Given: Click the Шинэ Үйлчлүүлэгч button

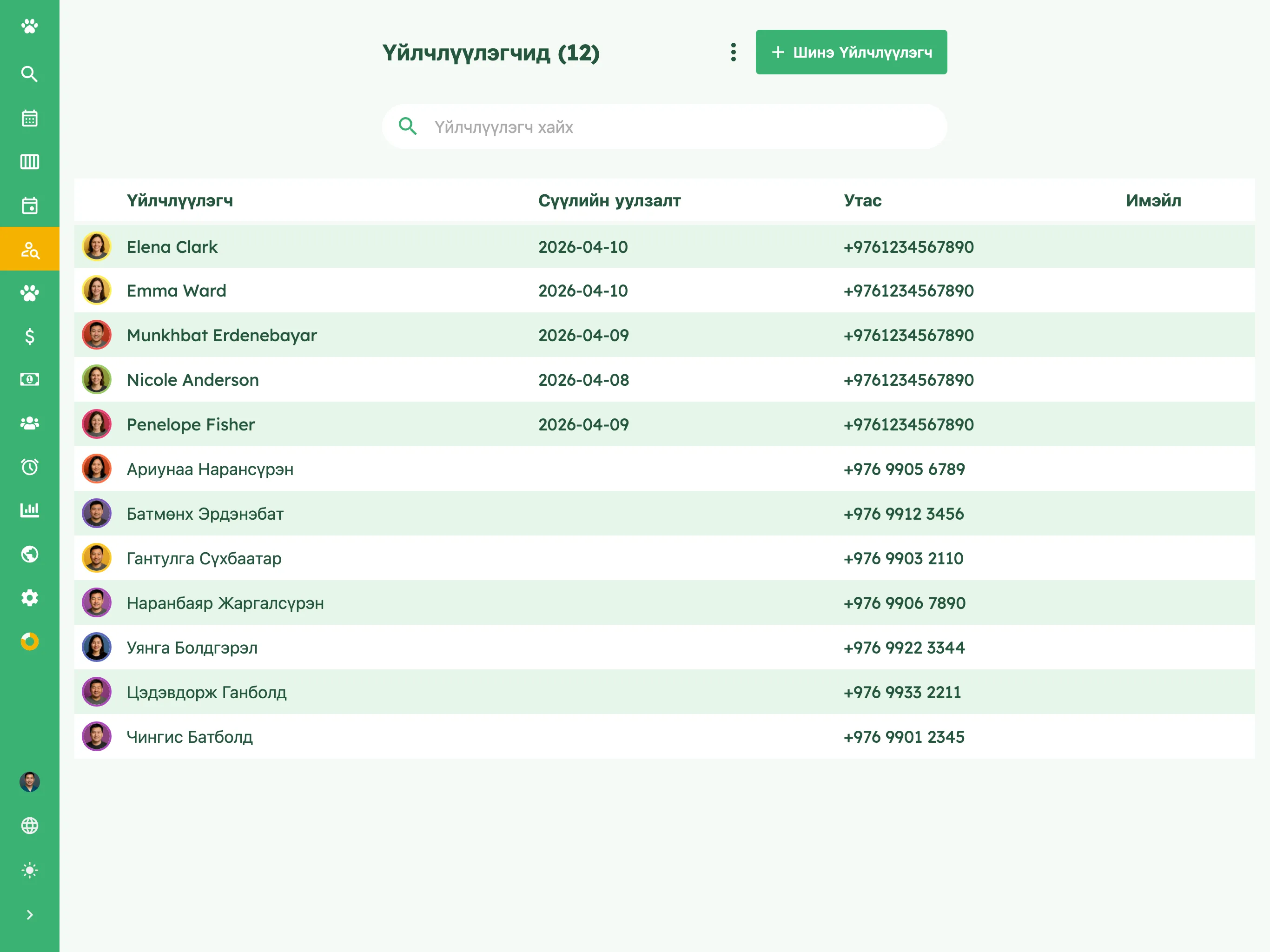Looking at the screenshot, I should click(x=851, y=52).
